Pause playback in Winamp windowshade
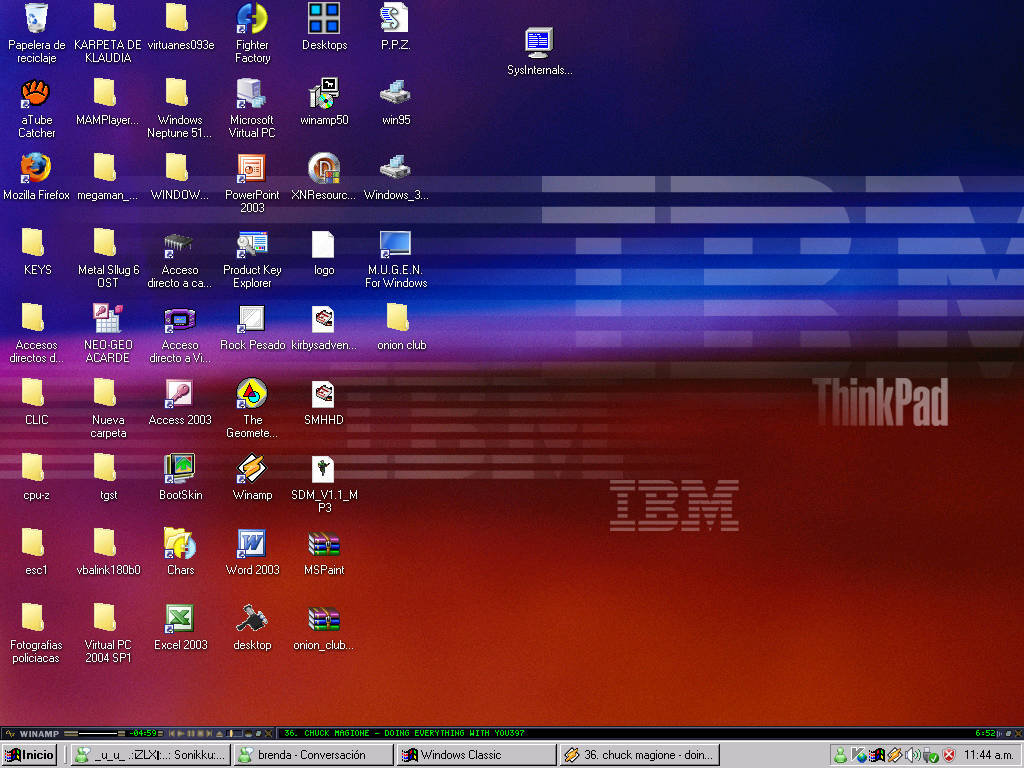Viewport: 1024px width, 768px height. (191, 733)
